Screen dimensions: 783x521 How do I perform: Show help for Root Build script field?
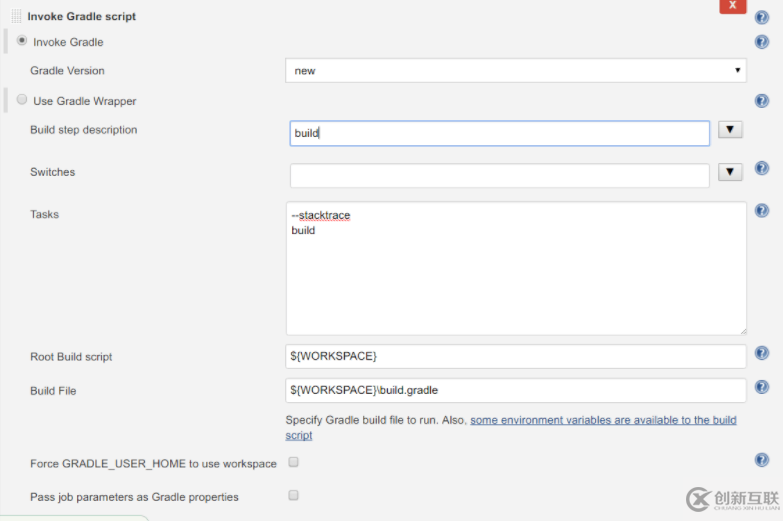point(762,353)
